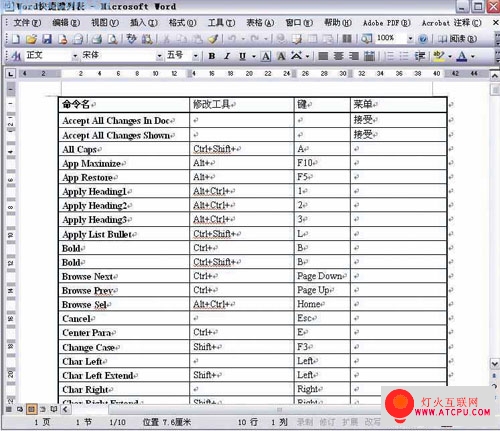Expand the font name dropdown showing 宋体
The image size is (500, 431).
(x=160, y=56)
